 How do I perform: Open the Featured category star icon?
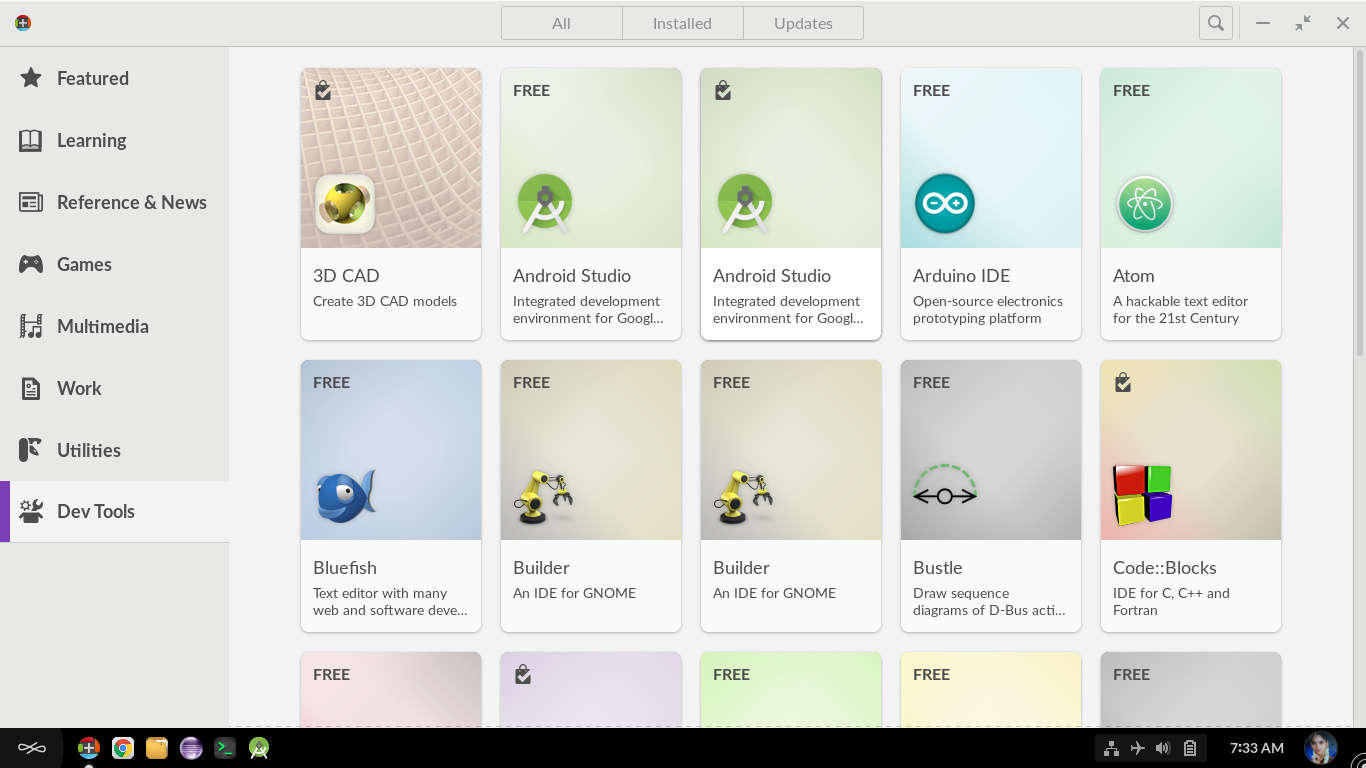[x=31, y=78]
